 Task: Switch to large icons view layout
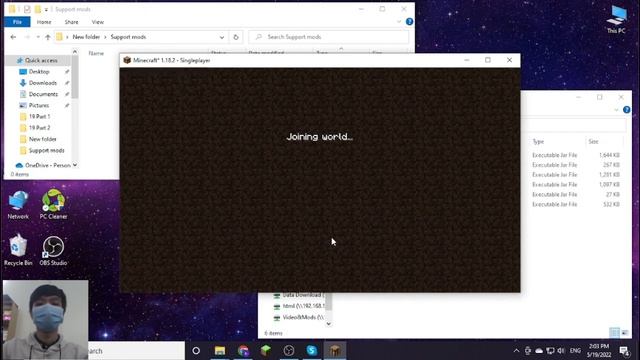pos(625,333)
